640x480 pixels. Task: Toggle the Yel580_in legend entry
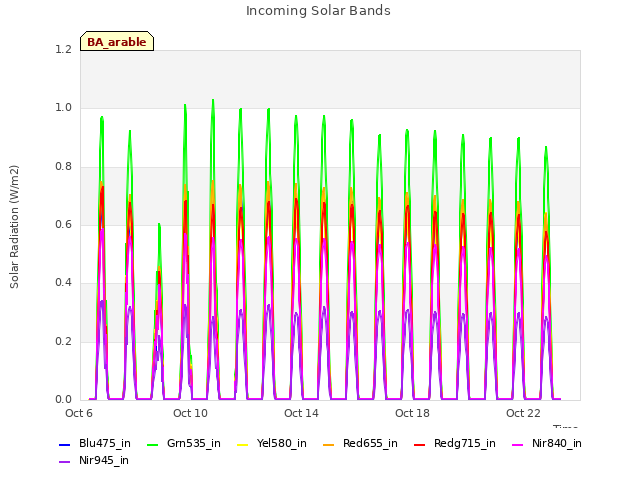pyautogui.click(x=271, y=443)
